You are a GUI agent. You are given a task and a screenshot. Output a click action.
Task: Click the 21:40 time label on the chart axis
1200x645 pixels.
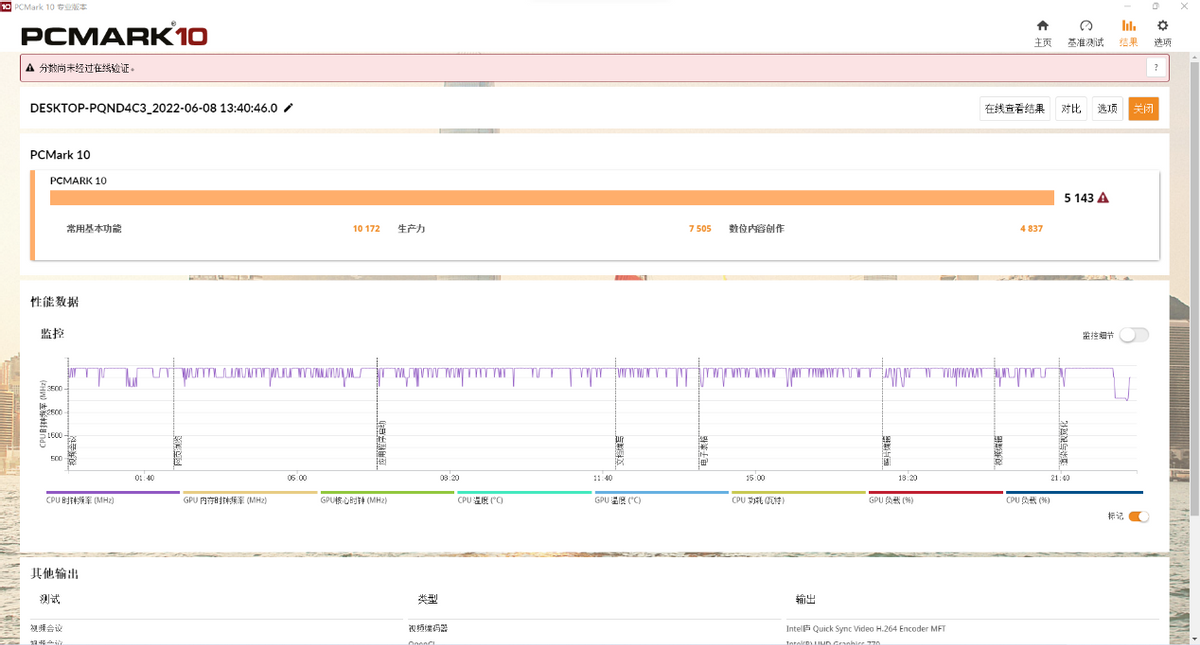1060,478
